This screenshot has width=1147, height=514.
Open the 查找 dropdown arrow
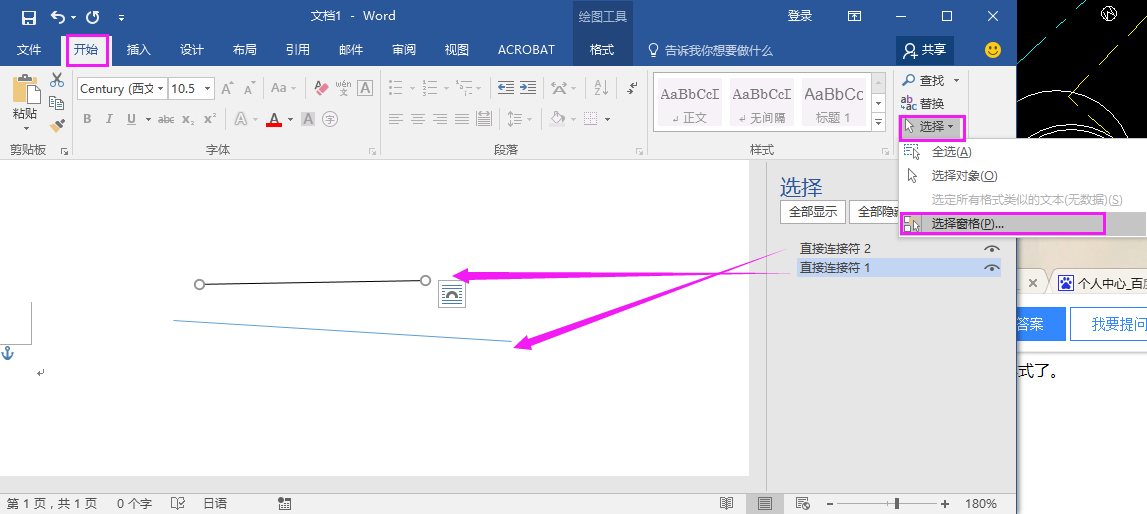(955, 80)
